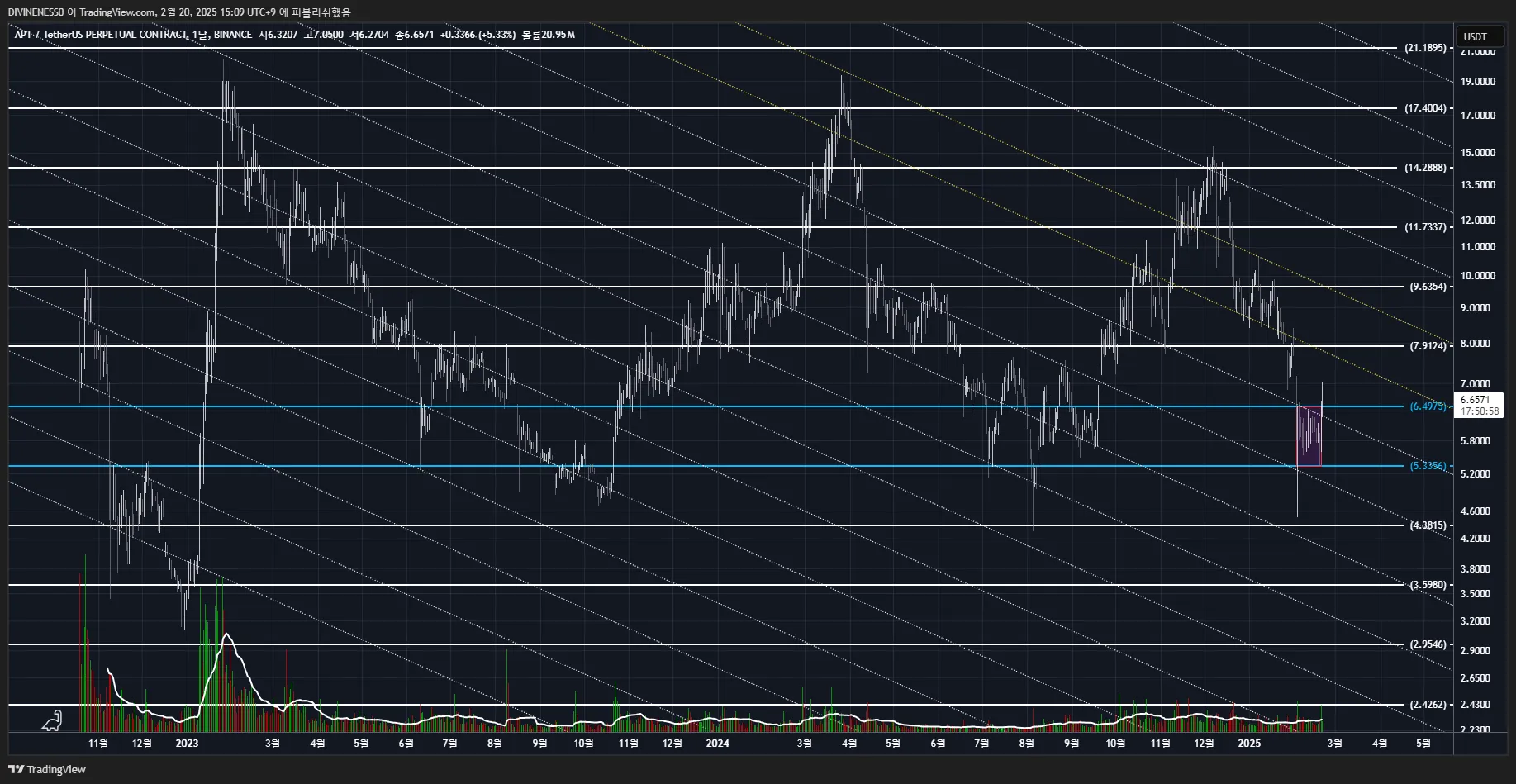The height and width of the screenshot is (784, 1516).
Task: Select the blue (5.3356) level label
Action: click(x=1428, y=466)
